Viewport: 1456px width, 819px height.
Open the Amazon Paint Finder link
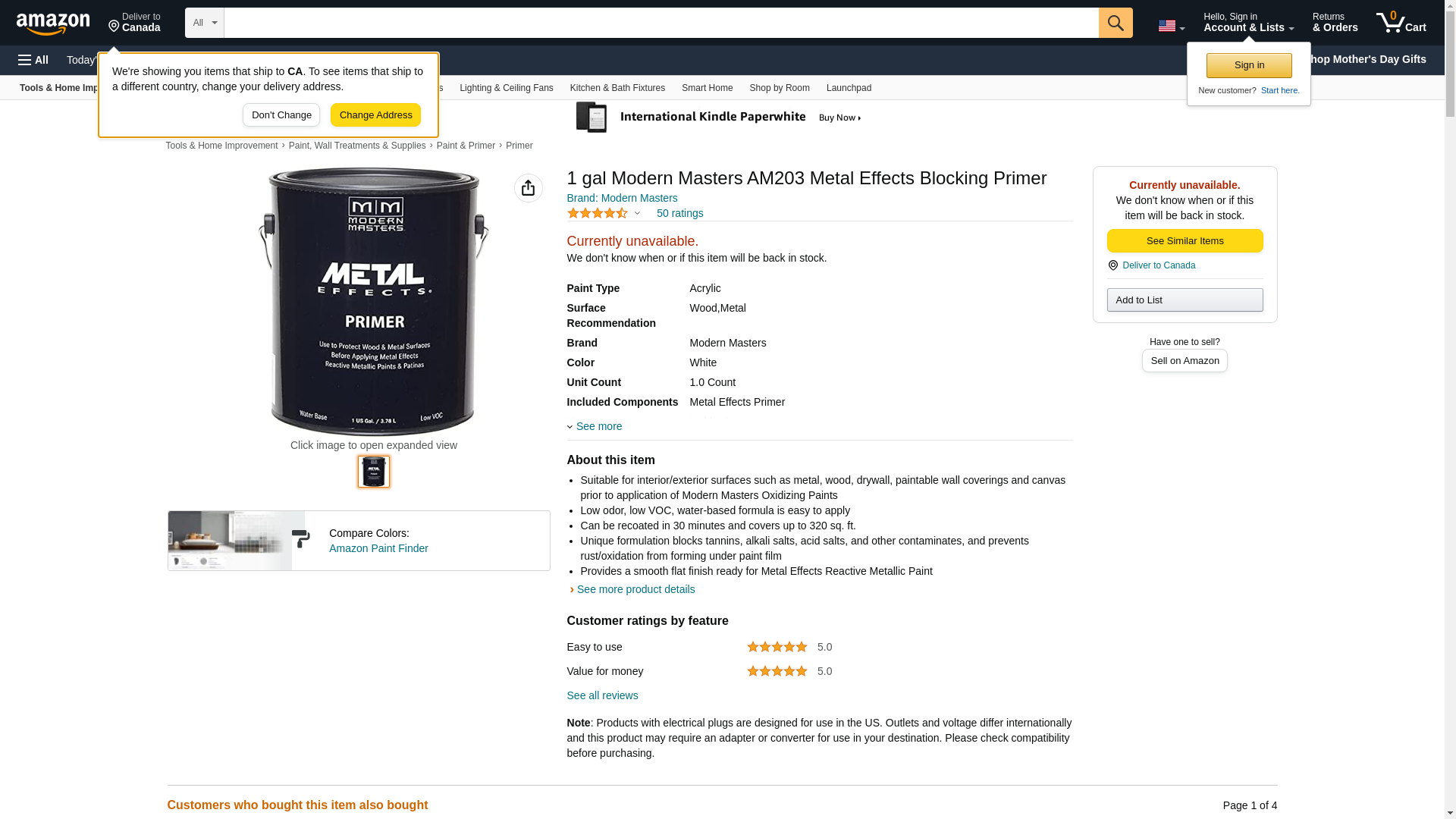[x=378, y=548]
